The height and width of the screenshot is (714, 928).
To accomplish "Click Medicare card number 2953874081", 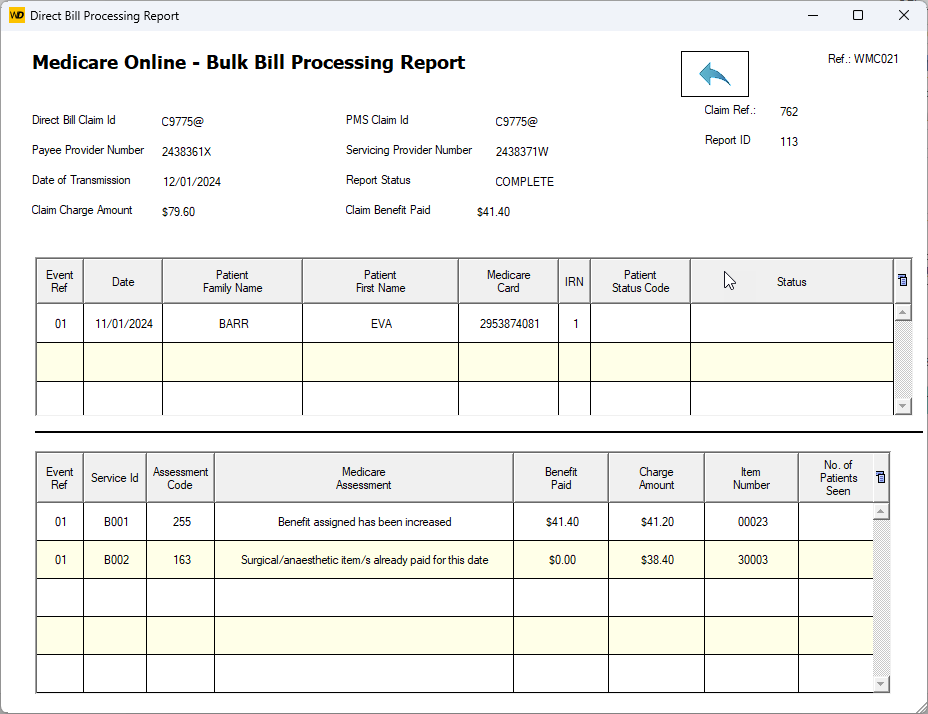I will [x=509, y=324].
